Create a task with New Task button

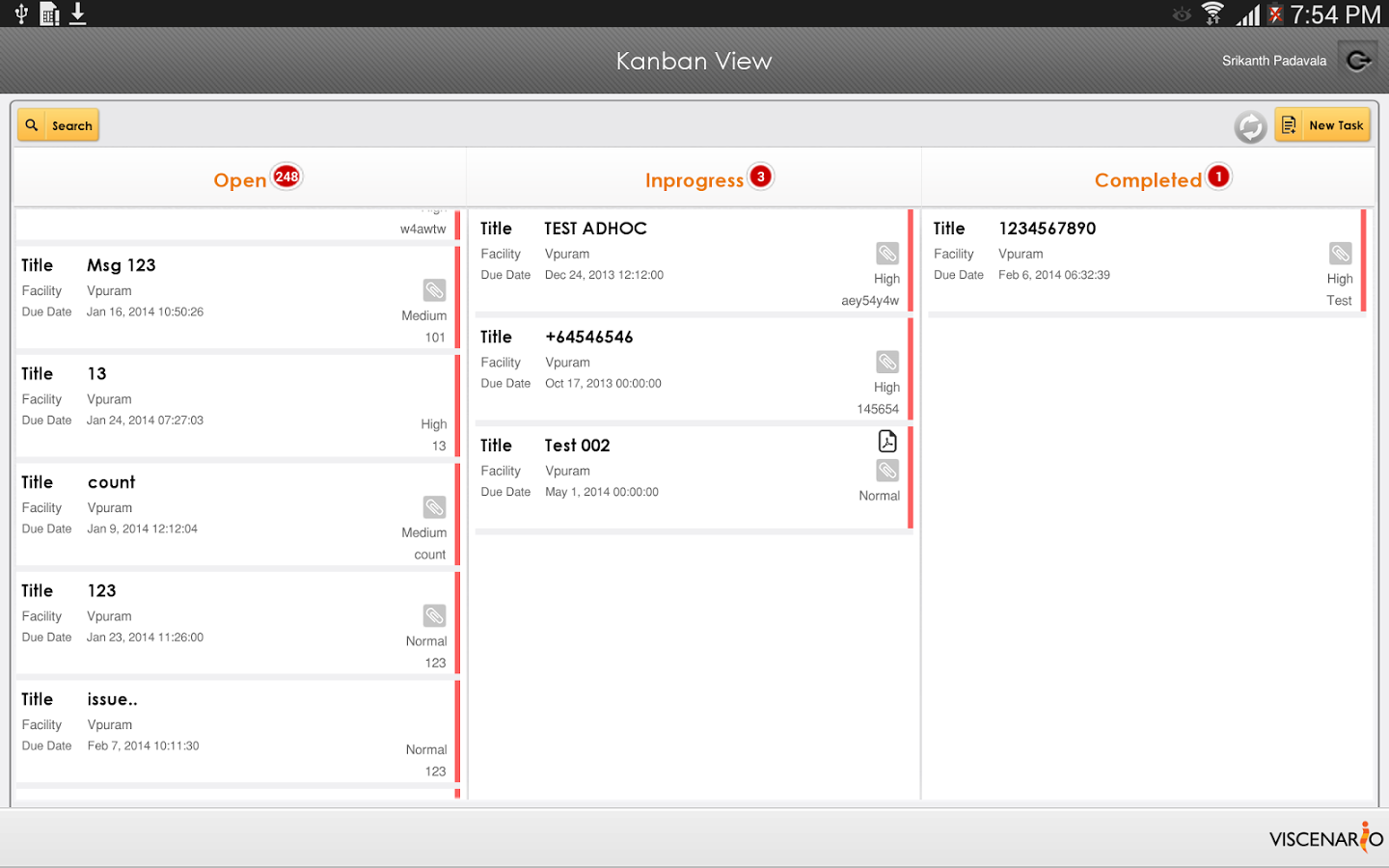pos(1322,125)
